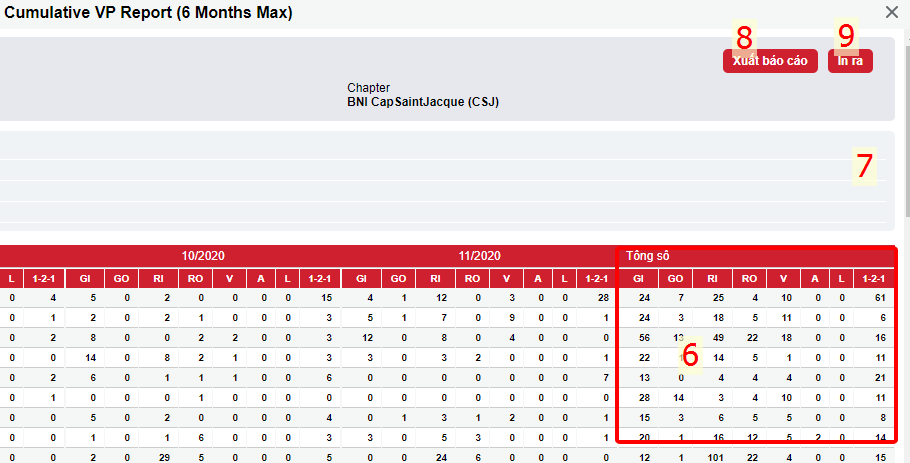910x463 pixels.
Task: Sort by GO column under Tổng số
Action: tap(676, 278)
